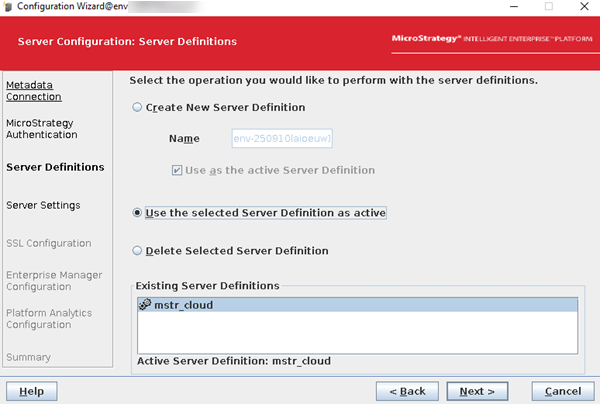Click the server definition Name field
This screenshot has width=600, height=404.
pyautogui.click(x=281, y=139)
